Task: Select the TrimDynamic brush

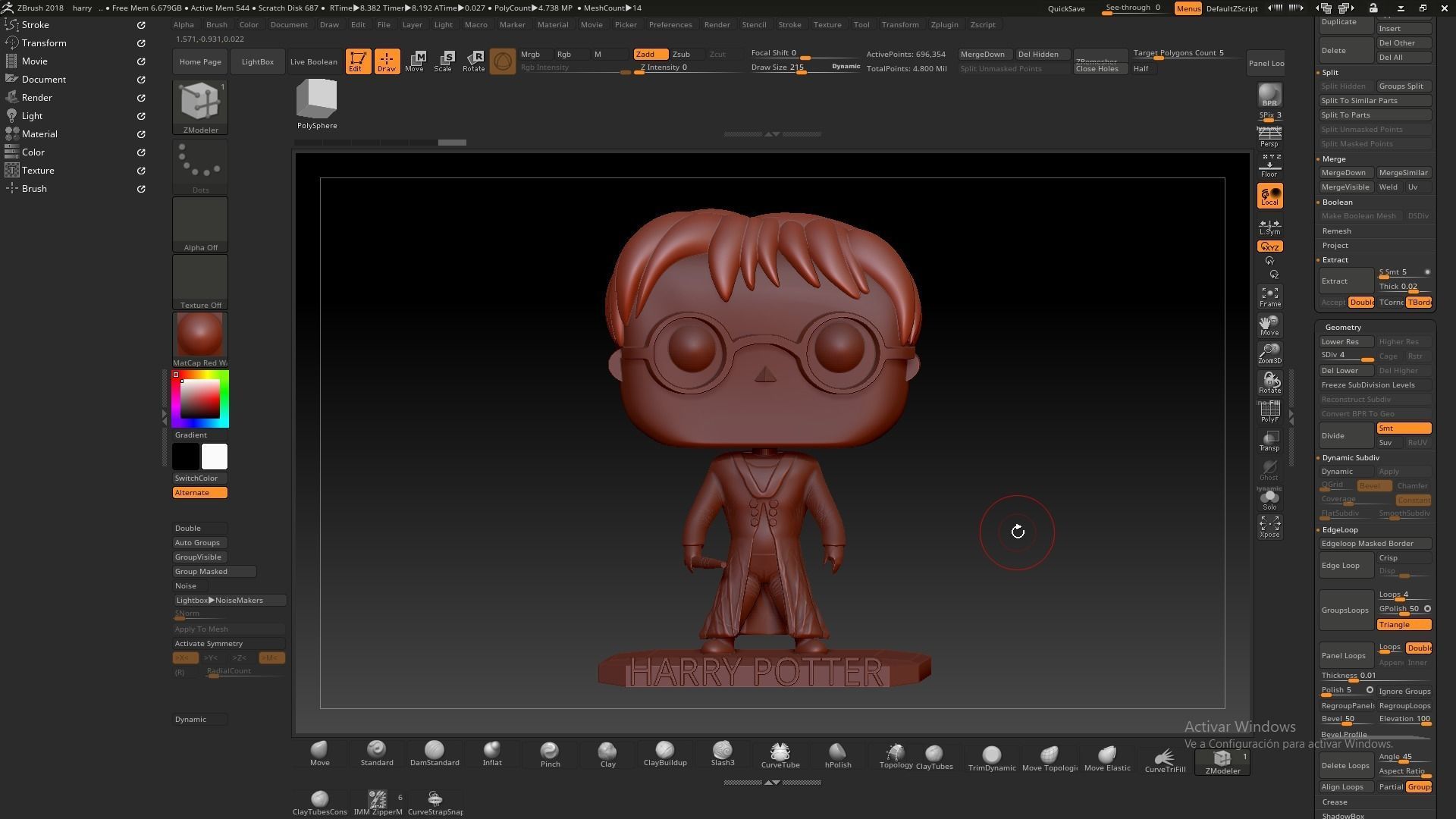Action: tap(991, 758)
